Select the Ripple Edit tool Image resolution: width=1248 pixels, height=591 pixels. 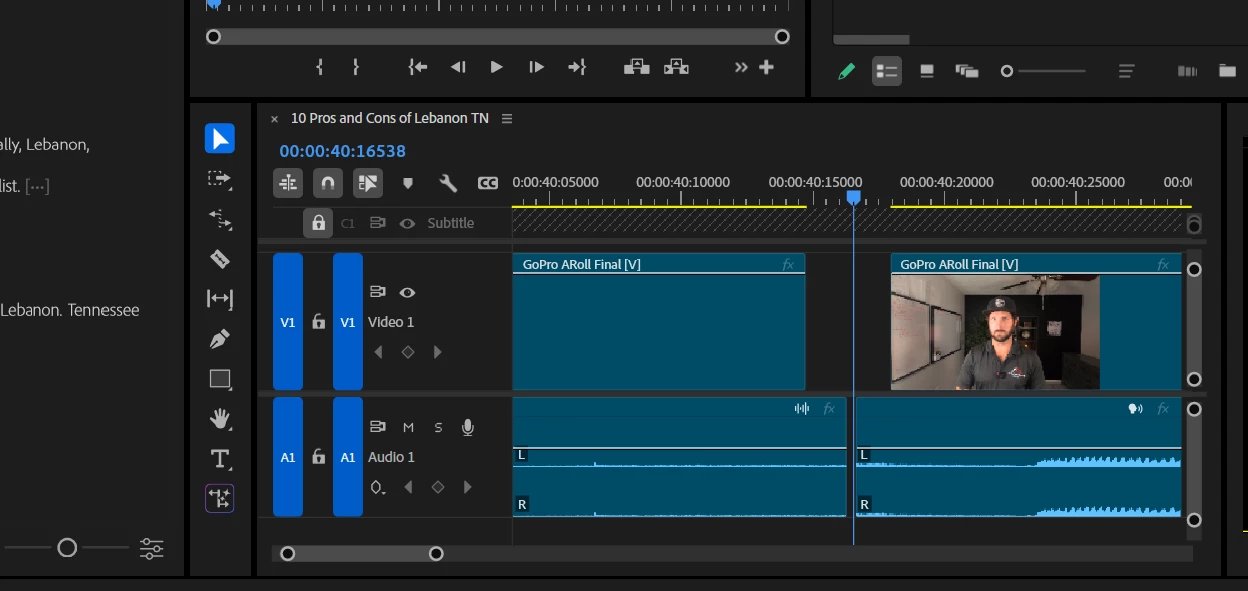pos(220,219)
